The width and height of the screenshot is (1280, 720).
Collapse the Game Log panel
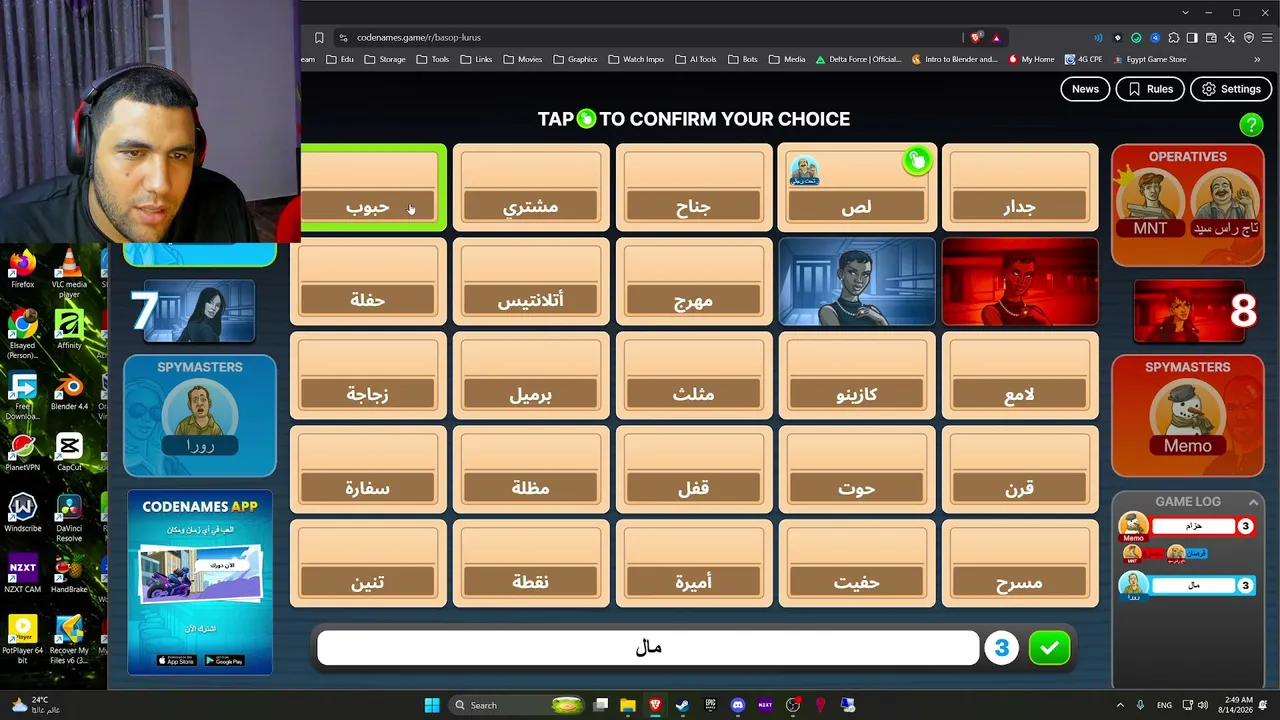click(x=1252, y=502)
